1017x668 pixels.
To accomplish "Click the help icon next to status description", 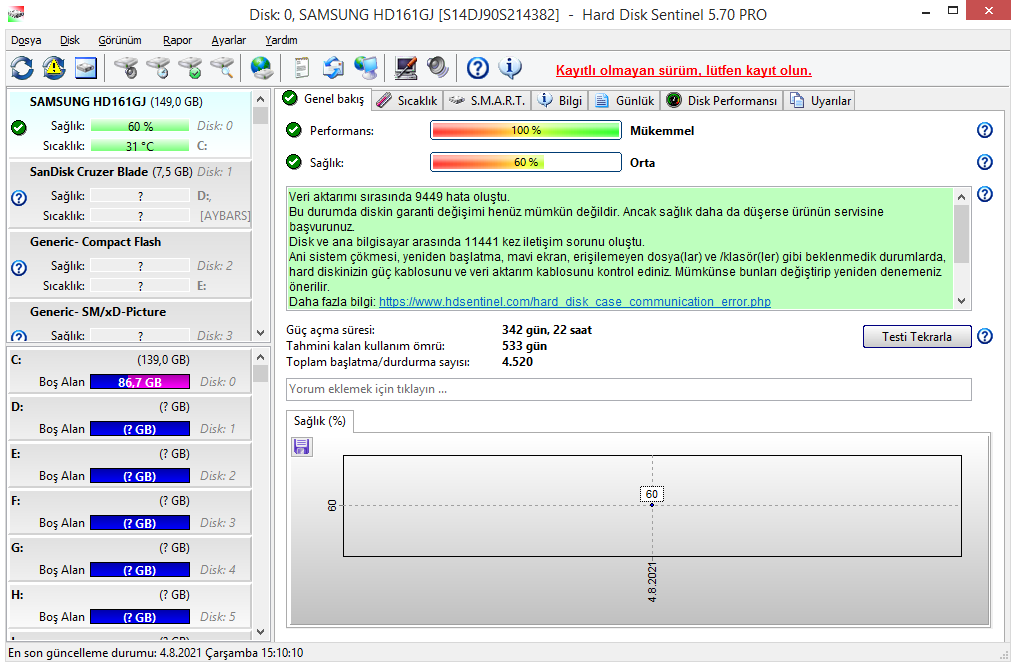I will coord(985,194).
